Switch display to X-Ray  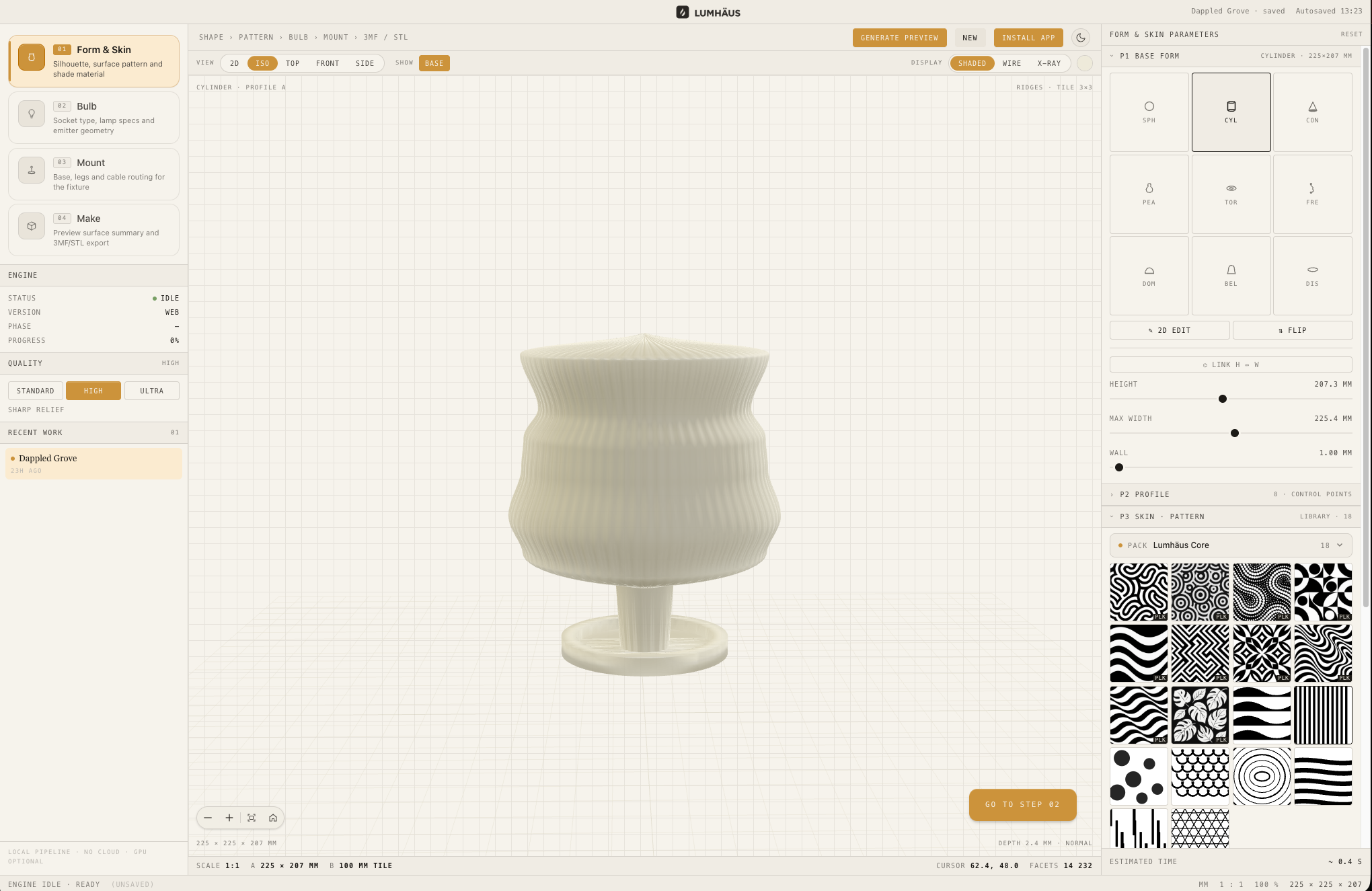pos(1049,63)
